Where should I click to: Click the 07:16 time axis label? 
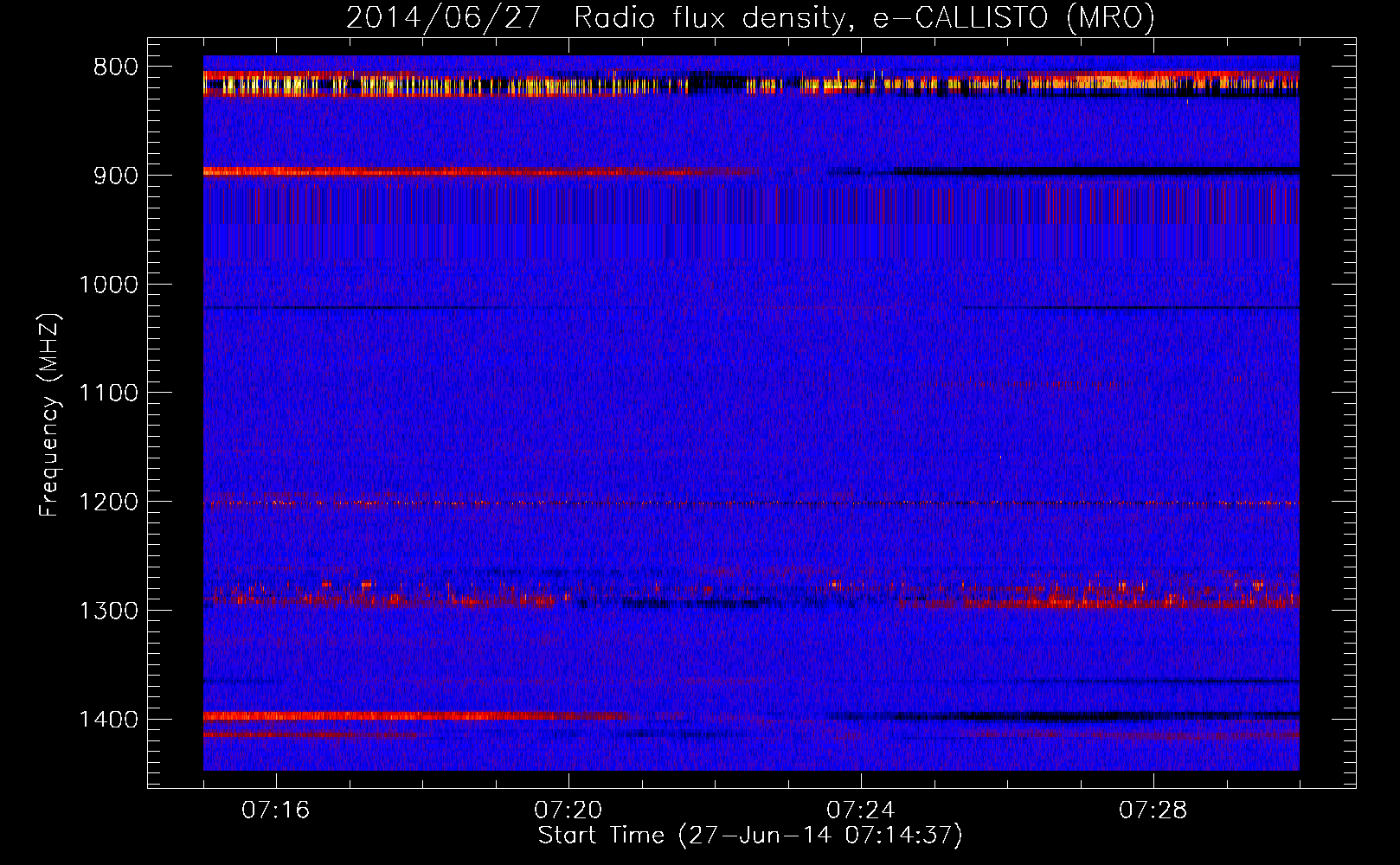click(x=276, y=811)
